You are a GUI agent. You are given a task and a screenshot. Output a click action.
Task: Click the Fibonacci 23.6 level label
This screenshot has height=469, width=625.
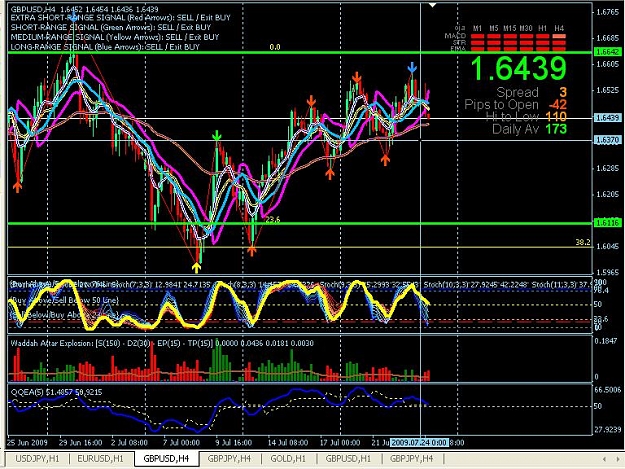[x=273, y=219]
